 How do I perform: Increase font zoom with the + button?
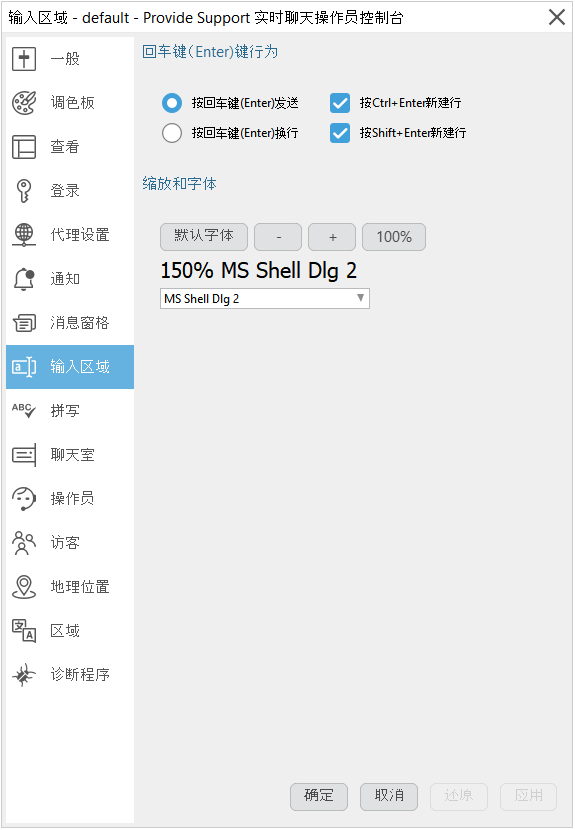[332, 237]
